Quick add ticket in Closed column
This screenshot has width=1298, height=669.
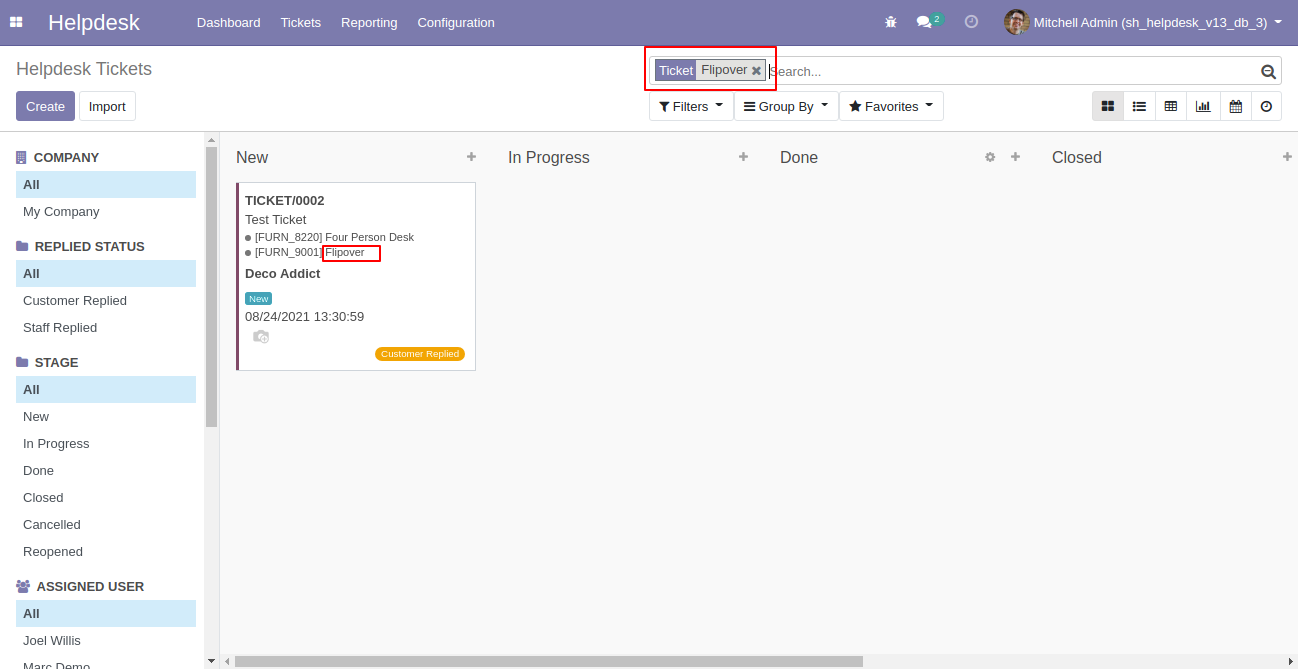1287,157
